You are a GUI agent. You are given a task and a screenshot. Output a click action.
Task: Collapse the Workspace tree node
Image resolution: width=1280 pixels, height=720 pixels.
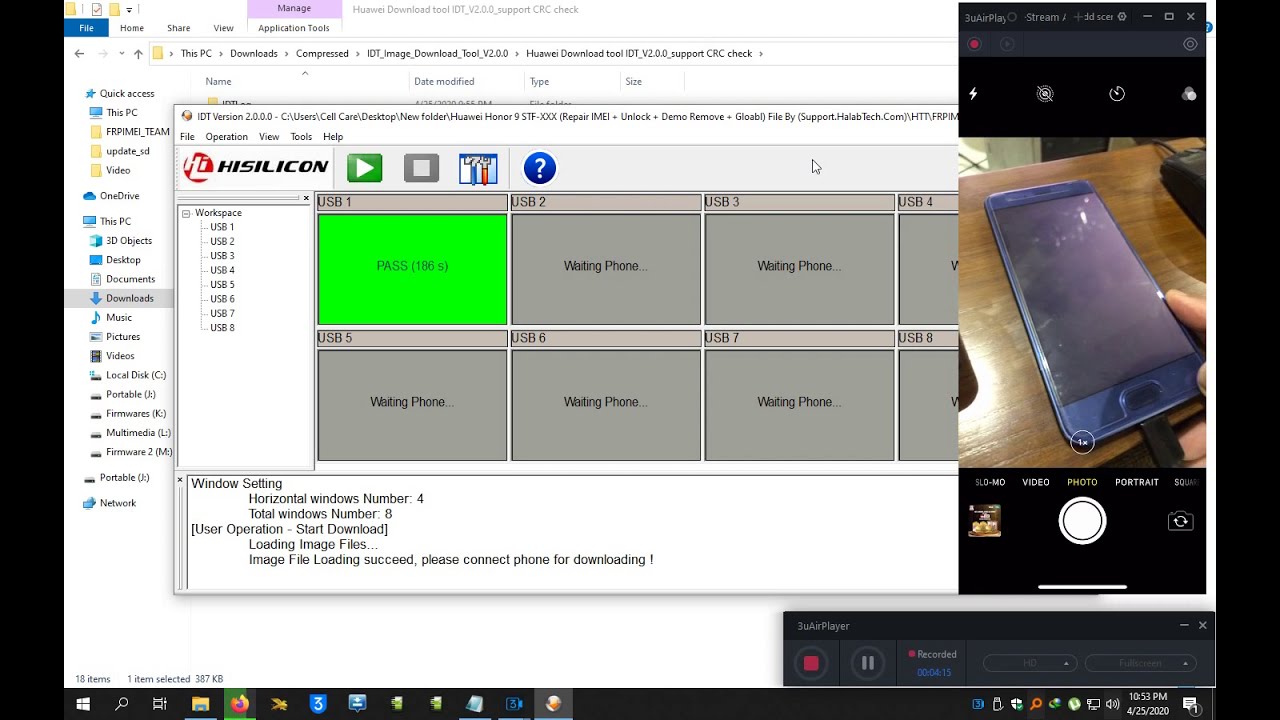pos(186,213)
